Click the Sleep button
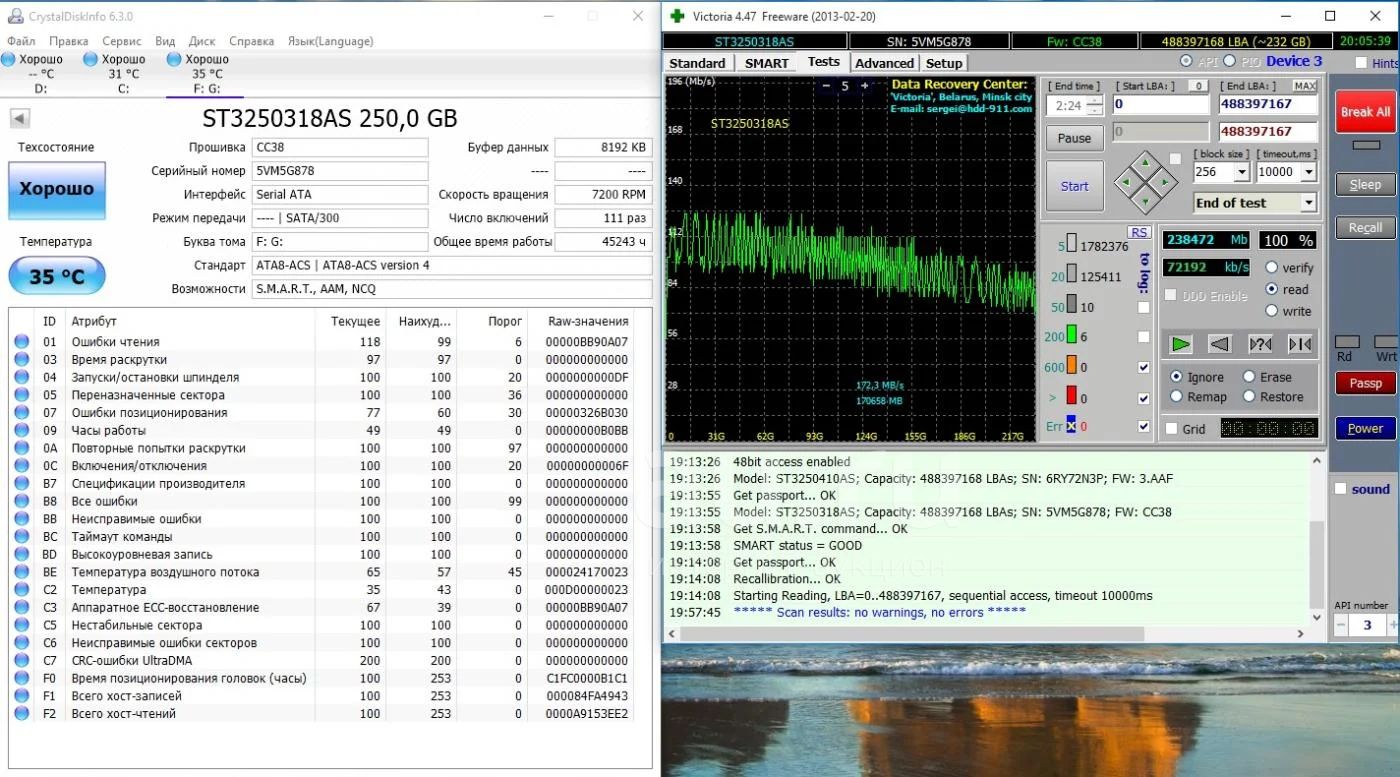 point(1365,184)
